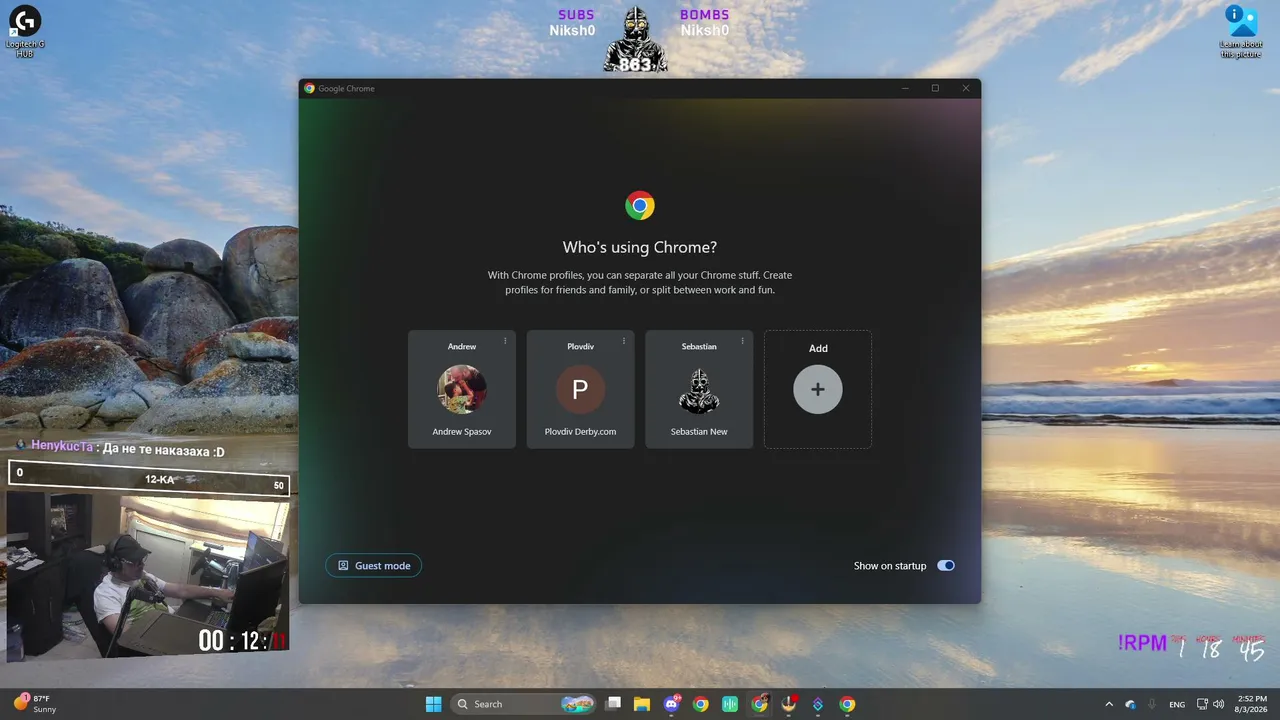Close the Google Chrome profile picker window

tap(966, 88)
